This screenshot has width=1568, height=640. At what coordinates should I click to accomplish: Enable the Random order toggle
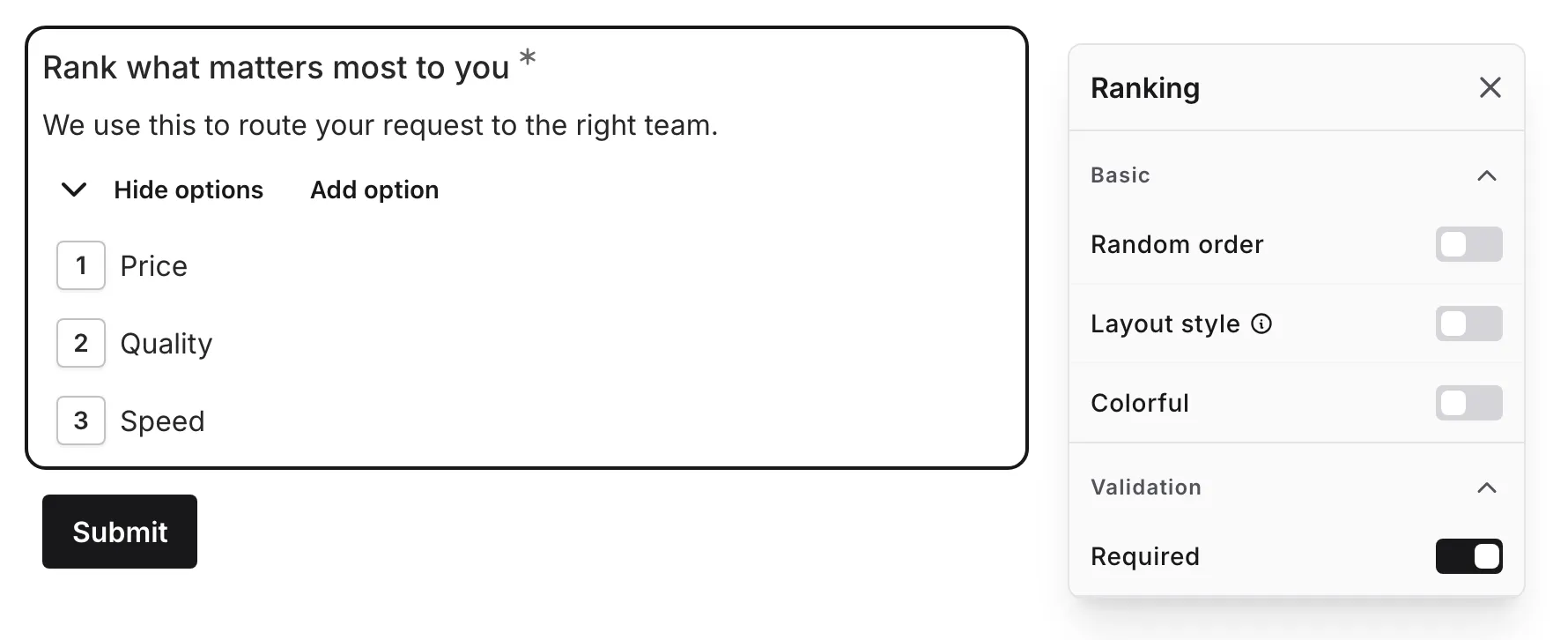pyautogui.click(x=1468, y=244)
